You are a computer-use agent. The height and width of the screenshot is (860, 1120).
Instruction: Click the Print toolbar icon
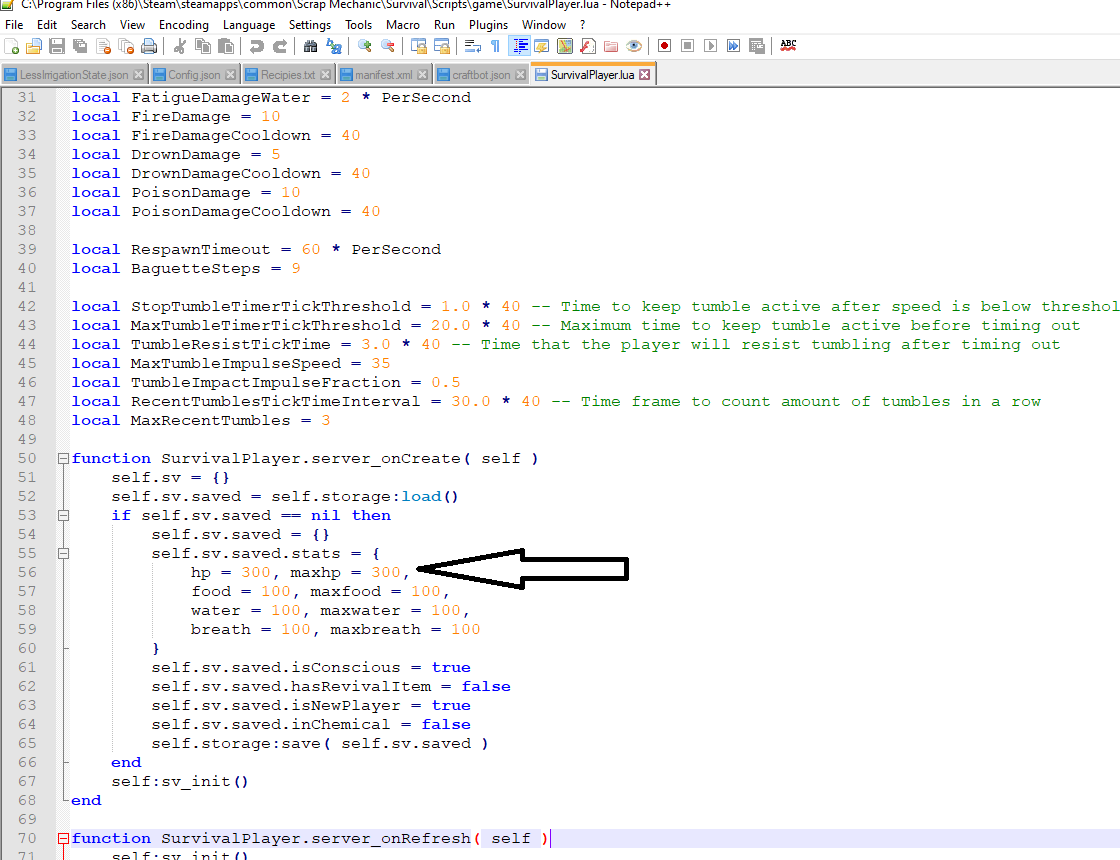coord(149,46)
